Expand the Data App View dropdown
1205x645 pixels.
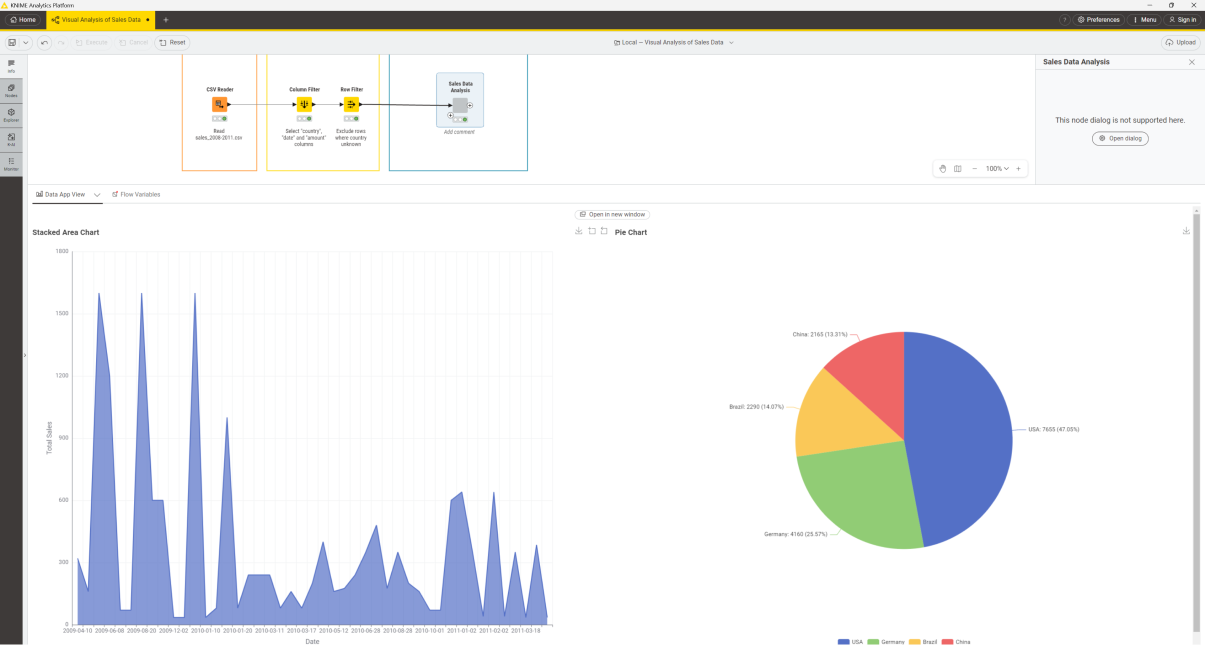pyautogui.click(x=95, y=194)
